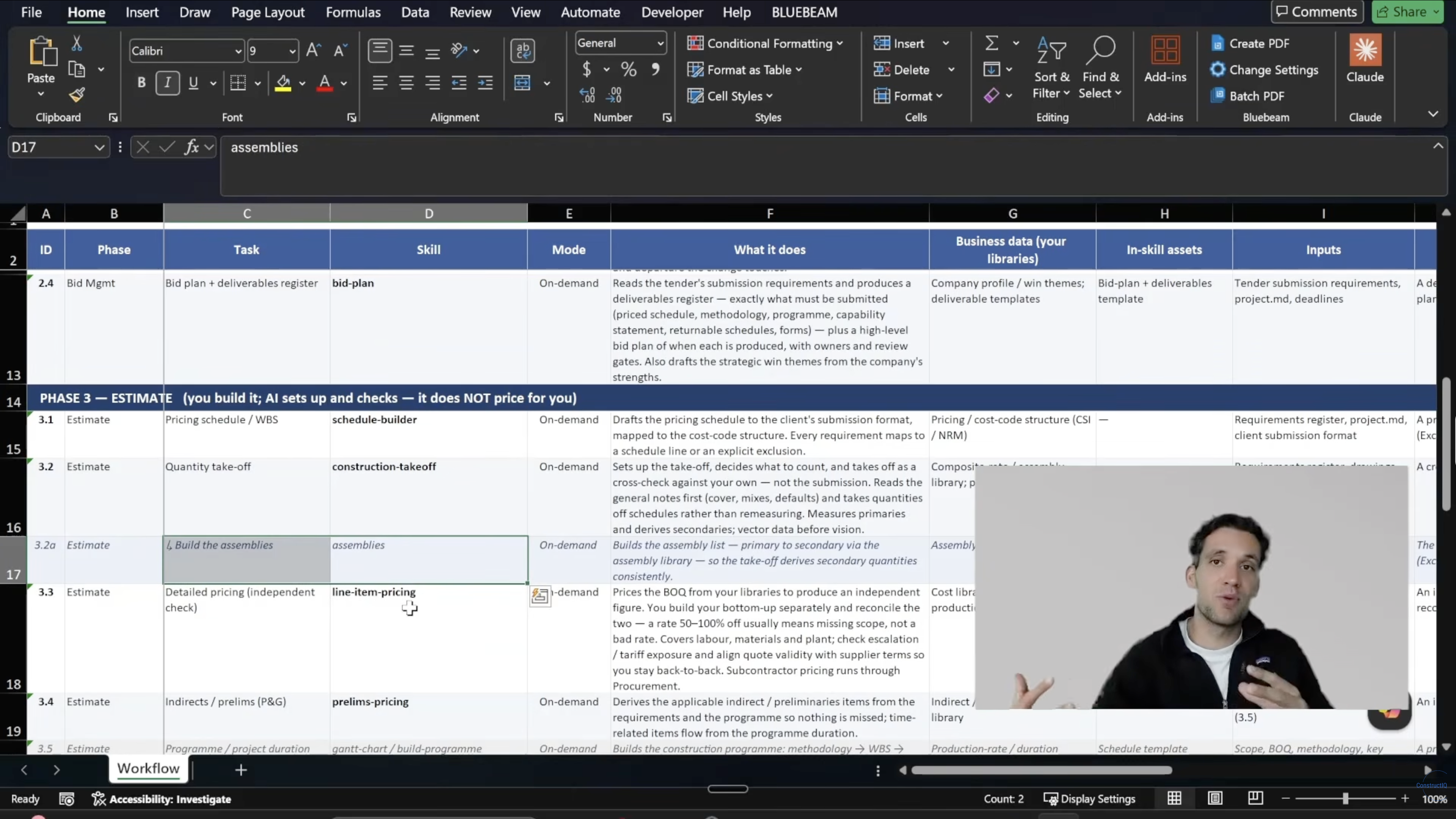The height and width of the screenshot is (819, 1456).
Task: Switch to Page Break Preview view
Action: [1255, 798]
